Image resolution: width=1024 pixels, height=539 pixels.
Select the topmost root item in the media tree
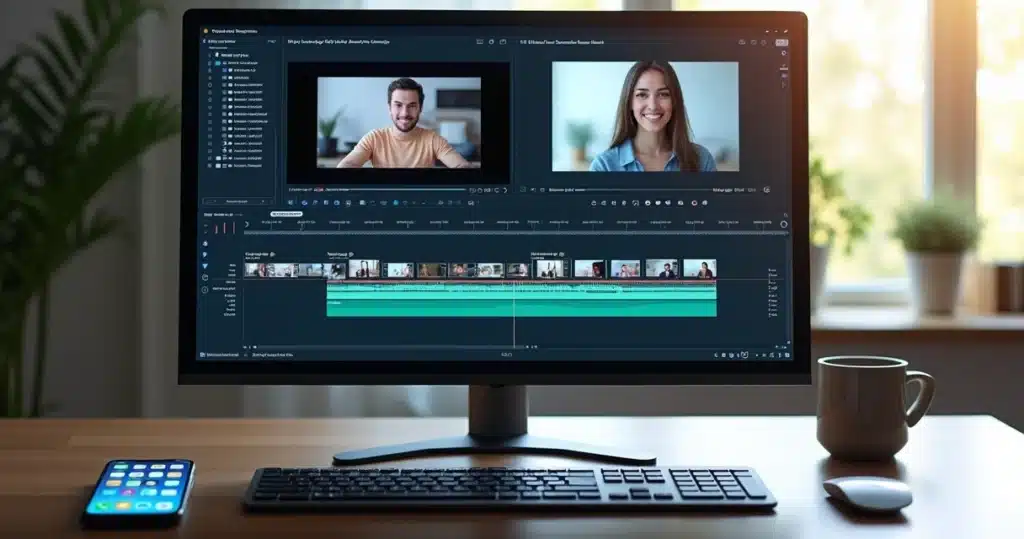(234, 56)
